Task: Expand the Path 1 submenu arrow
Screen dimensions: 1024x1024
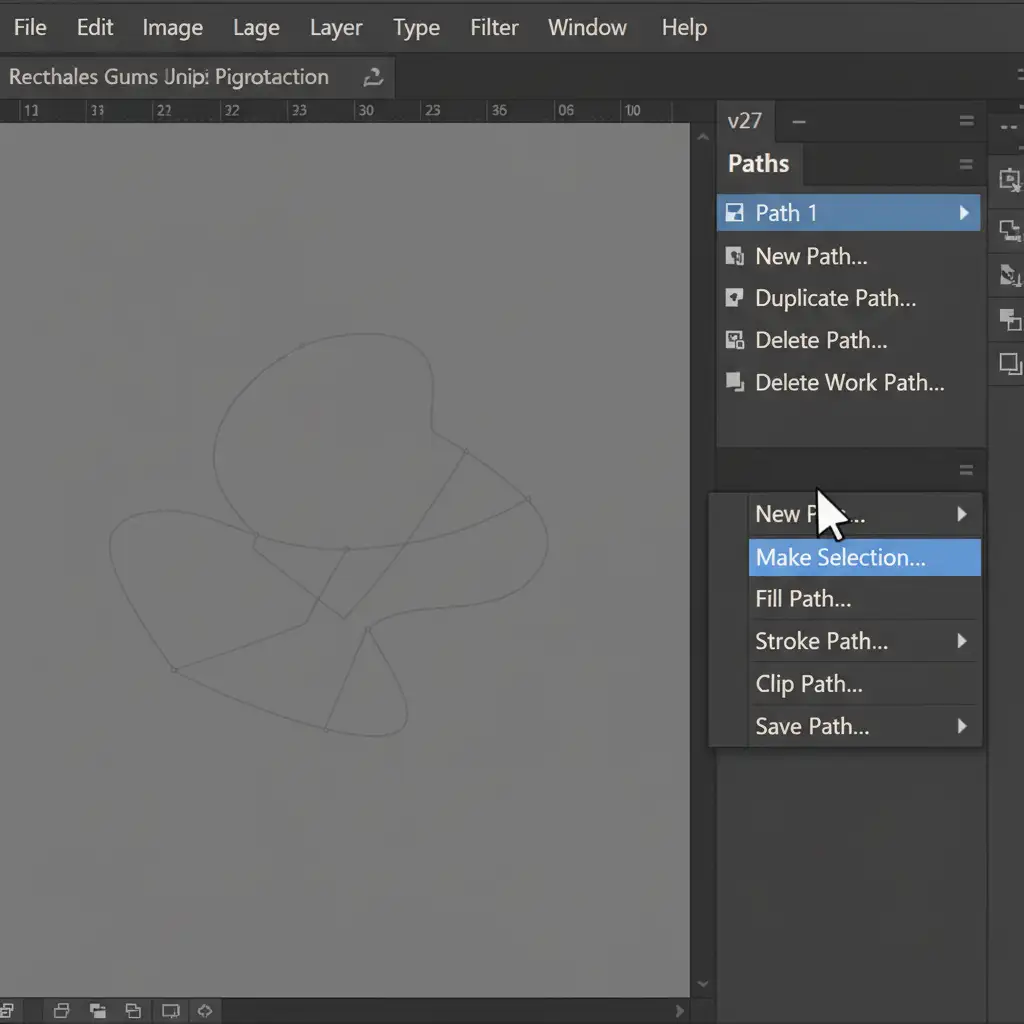Action: pyautogui.click(x=964, y=213)
